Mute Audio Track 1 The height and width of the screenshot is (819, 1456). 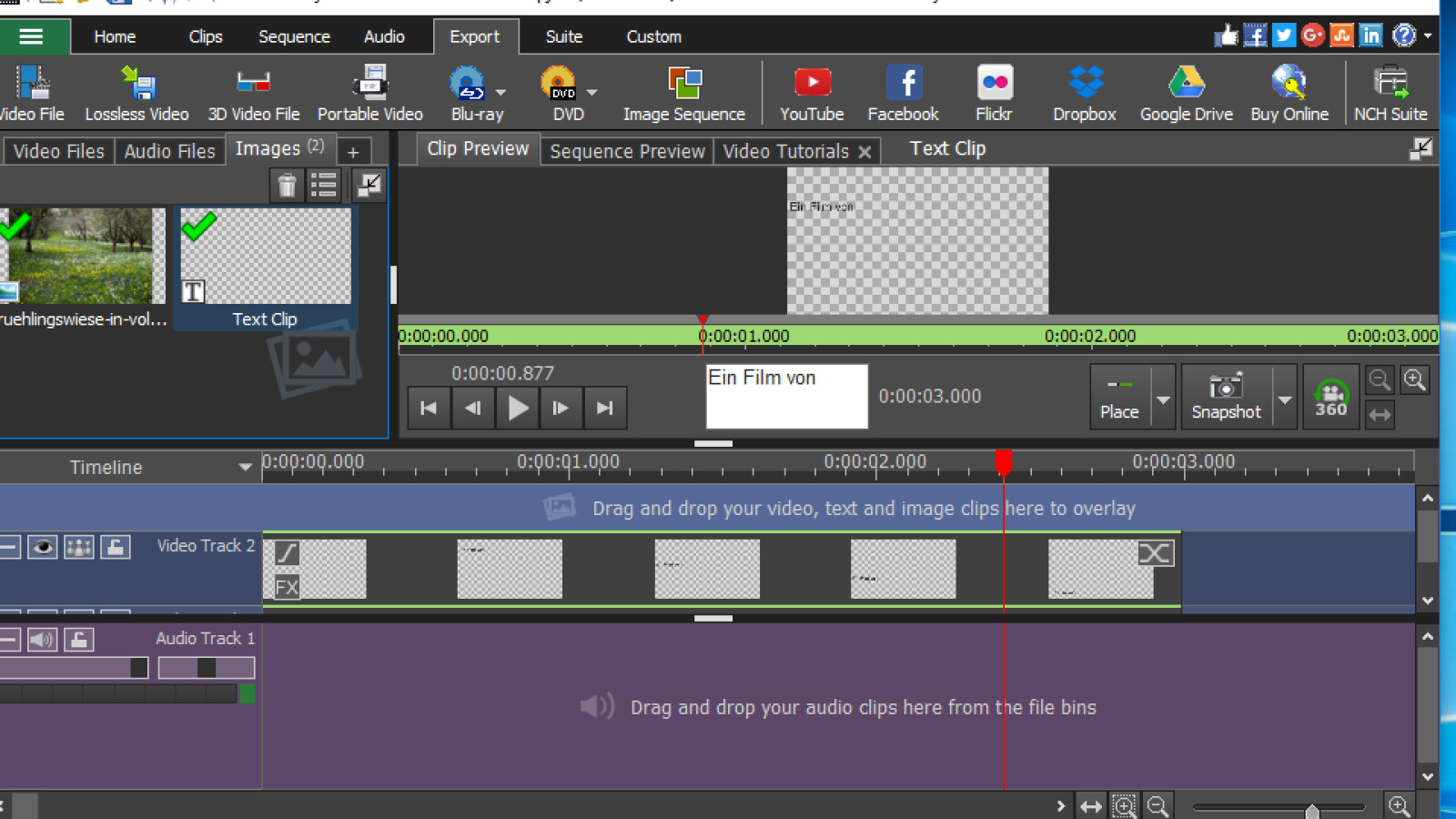(x=40, y=639)
